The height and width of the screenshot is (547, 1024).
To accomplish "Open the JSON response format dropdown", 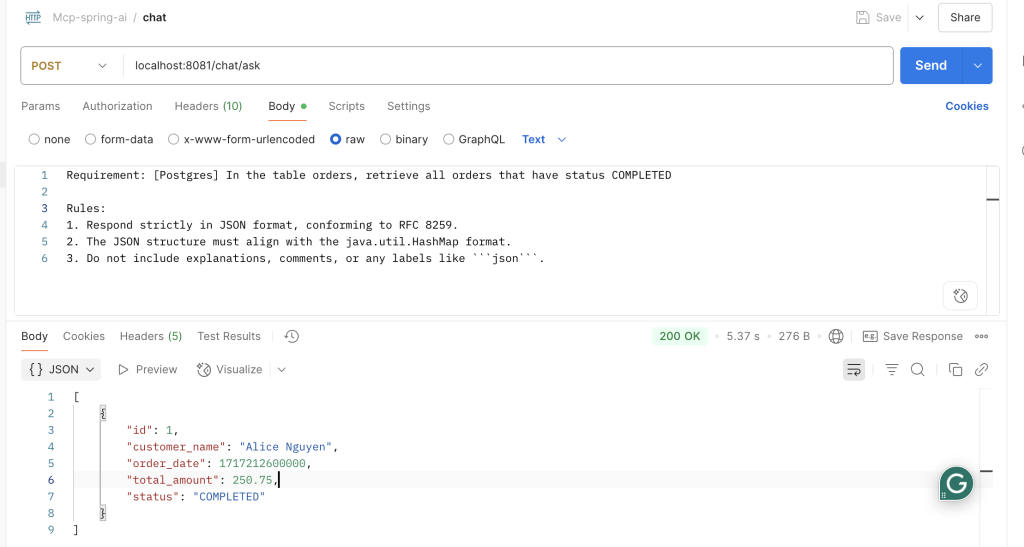I will pos(62,370).
